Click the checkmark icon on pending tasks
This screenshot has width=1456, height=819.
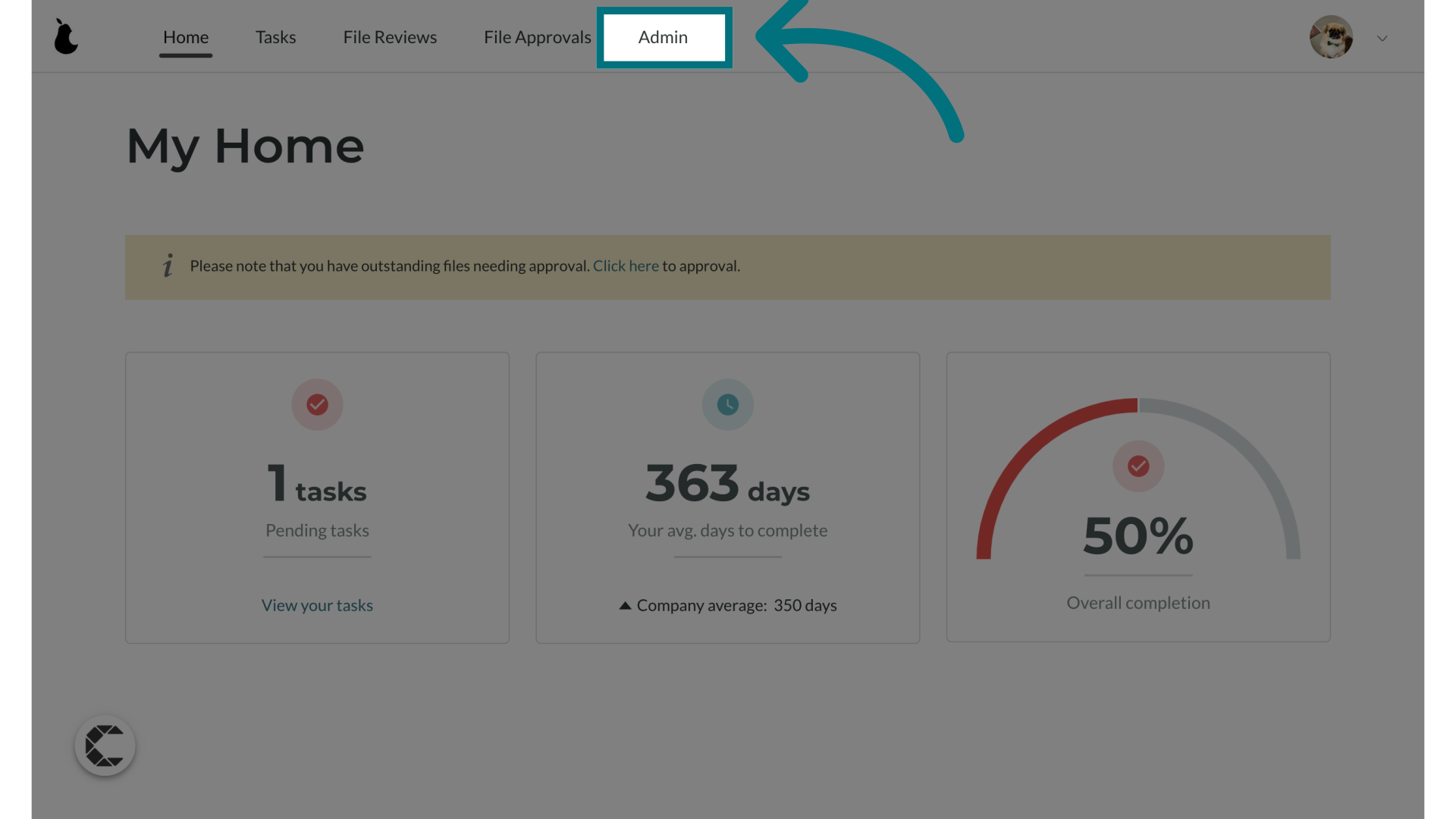tap(317, 404)
